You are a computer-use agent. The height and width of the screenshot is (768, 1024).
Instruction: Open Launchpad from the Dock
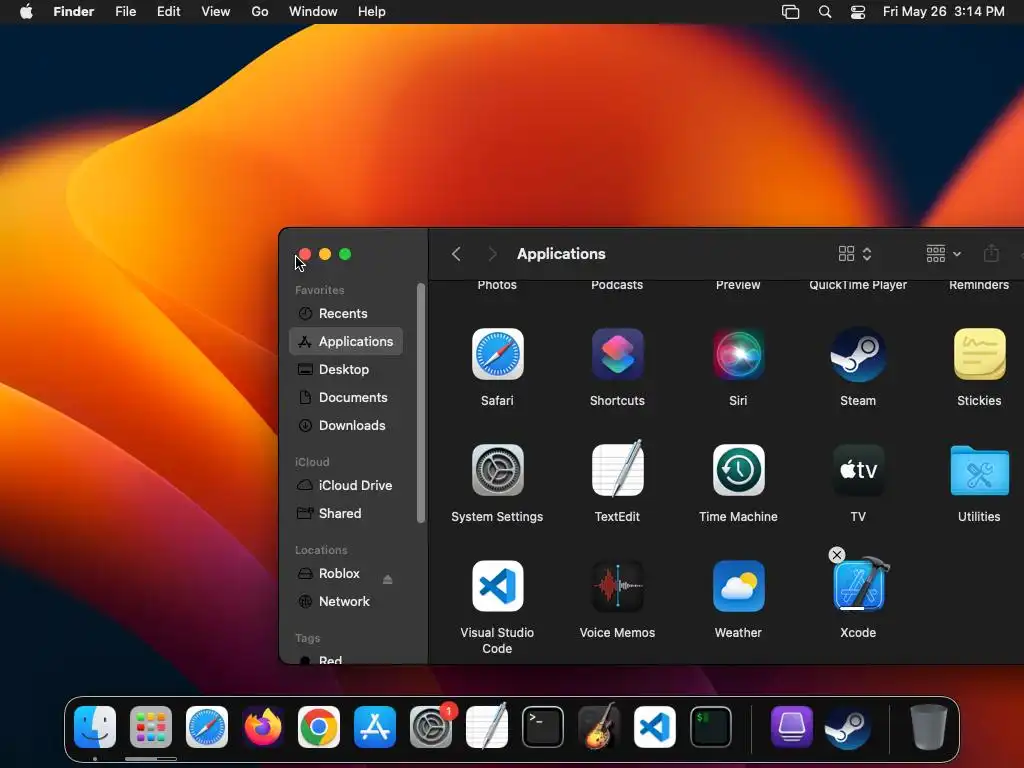(151, 727)
